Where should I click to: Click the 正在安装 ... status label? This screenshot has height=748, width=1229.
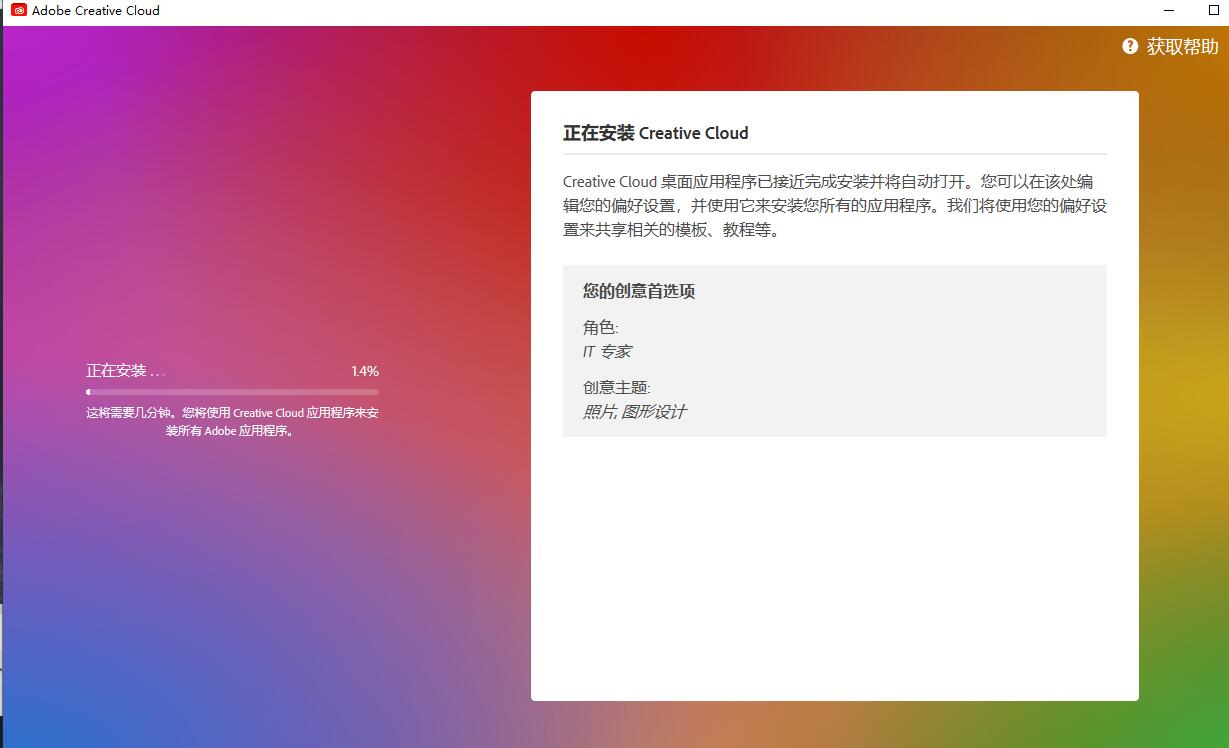click(x=125, y=371)
